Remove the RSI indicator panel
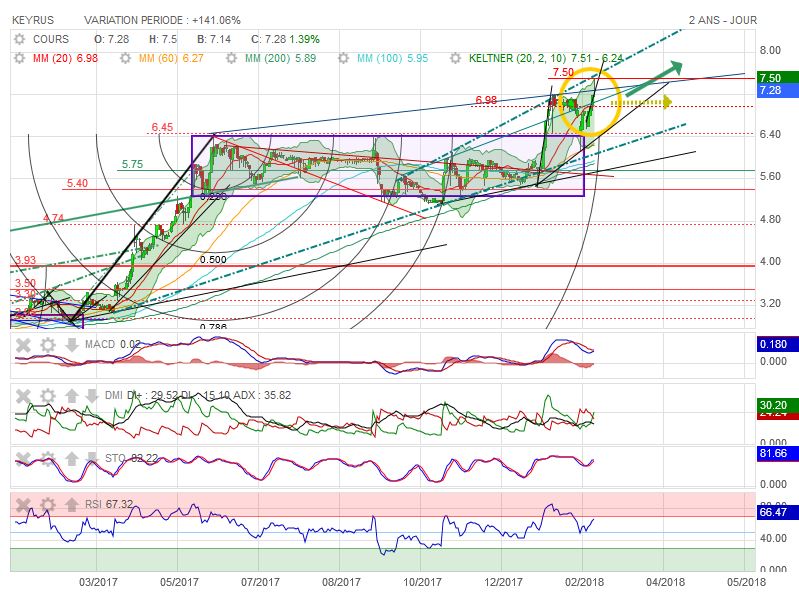 click(23, 505)
